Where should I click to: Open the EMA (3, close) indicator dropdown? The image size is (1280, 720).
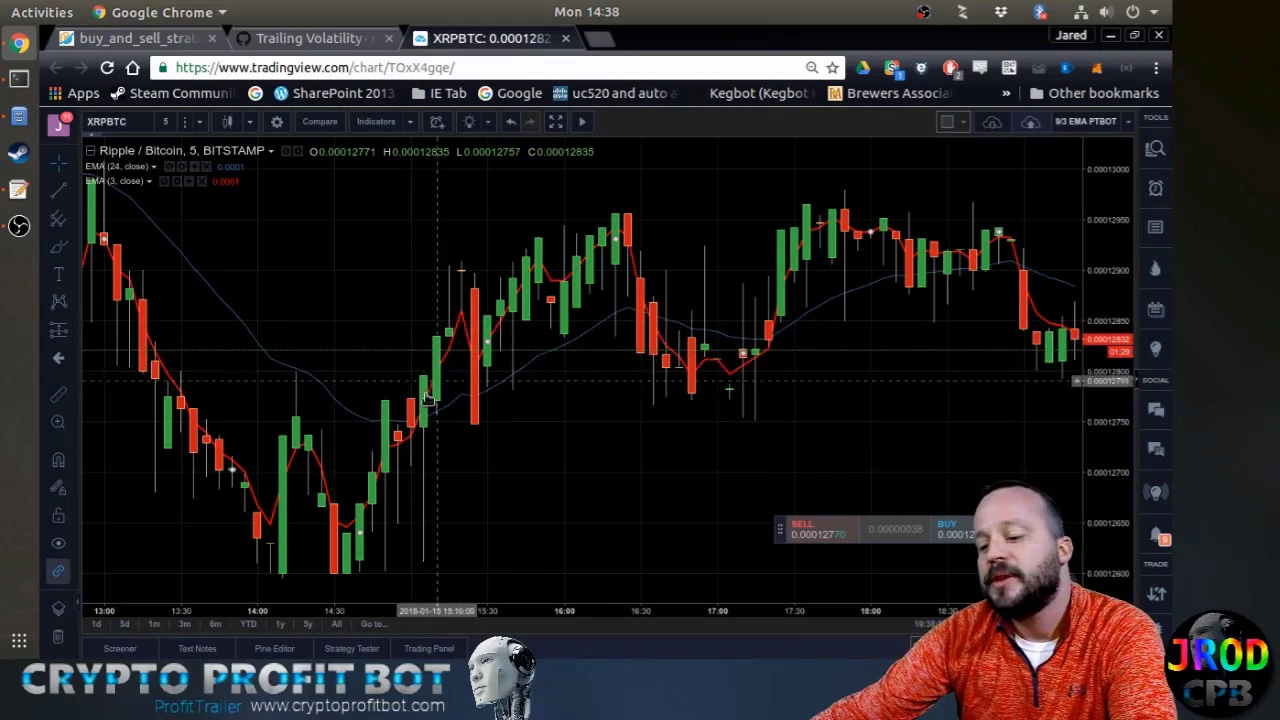(149, 182)
